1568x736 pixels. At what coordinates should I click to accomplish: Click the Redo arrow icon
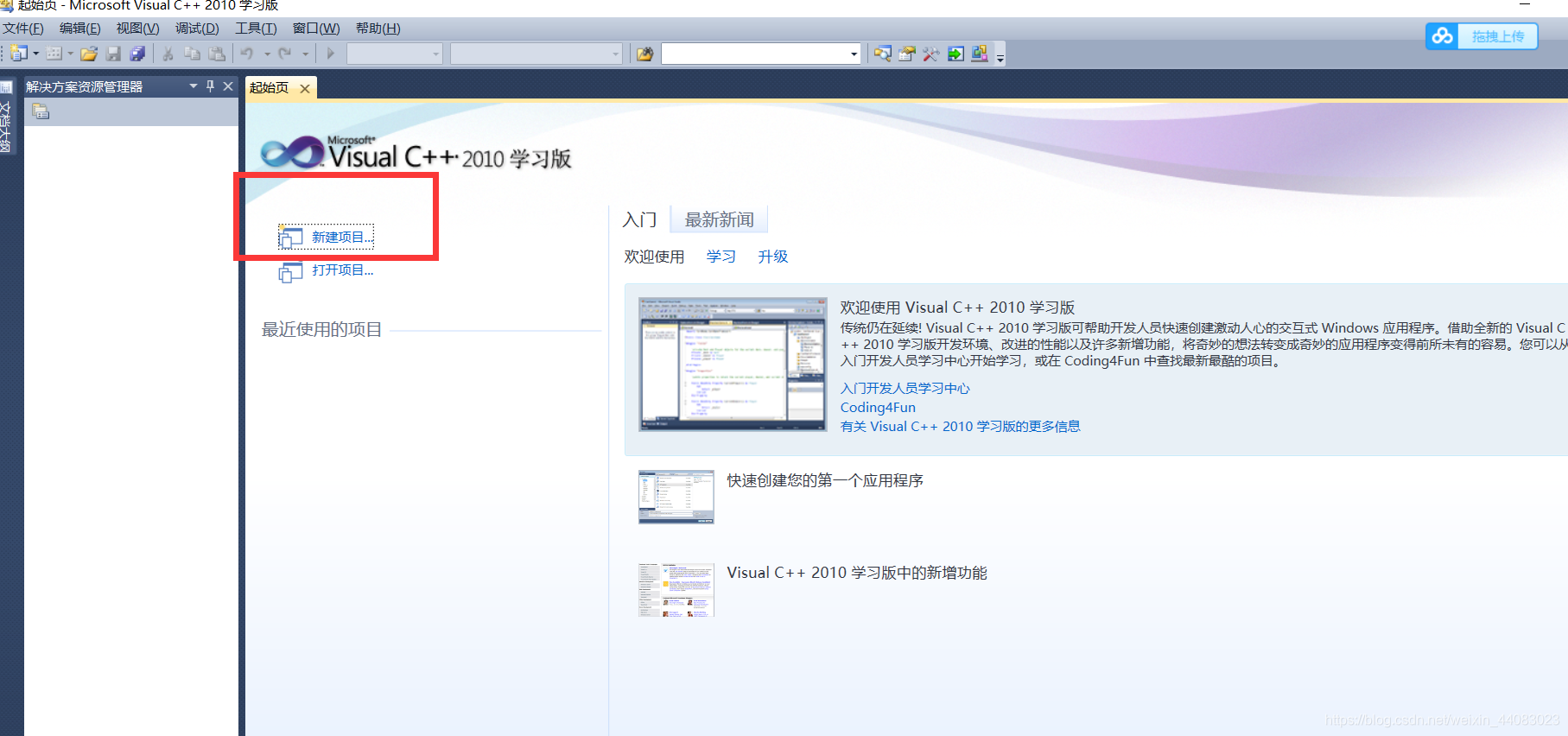(285, 54)
